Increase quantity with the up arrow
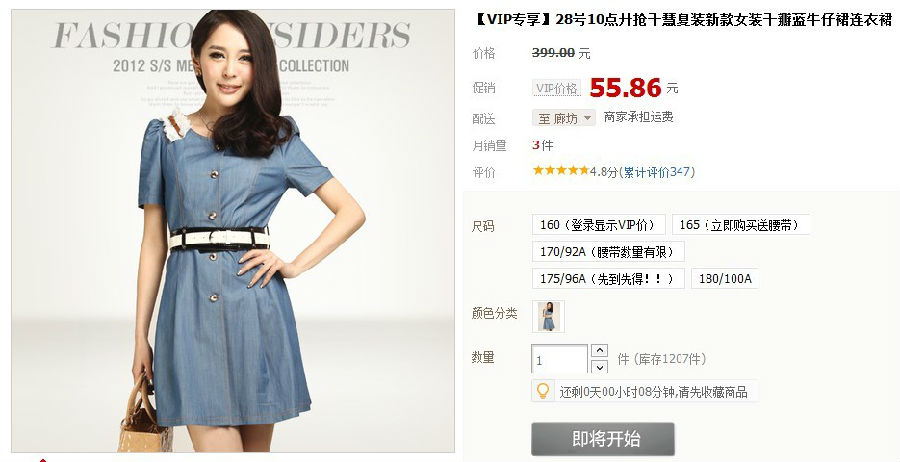This screenshot has width=900, height=462. point(599,350)
